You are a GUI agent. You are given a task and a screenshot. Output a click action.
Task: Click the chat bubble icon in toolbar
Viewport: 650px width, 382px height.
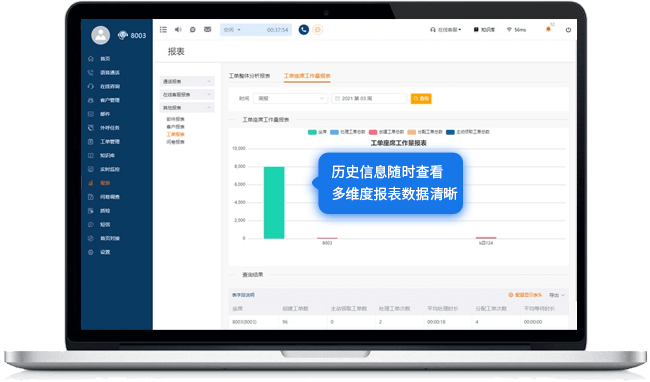point(193,29)
